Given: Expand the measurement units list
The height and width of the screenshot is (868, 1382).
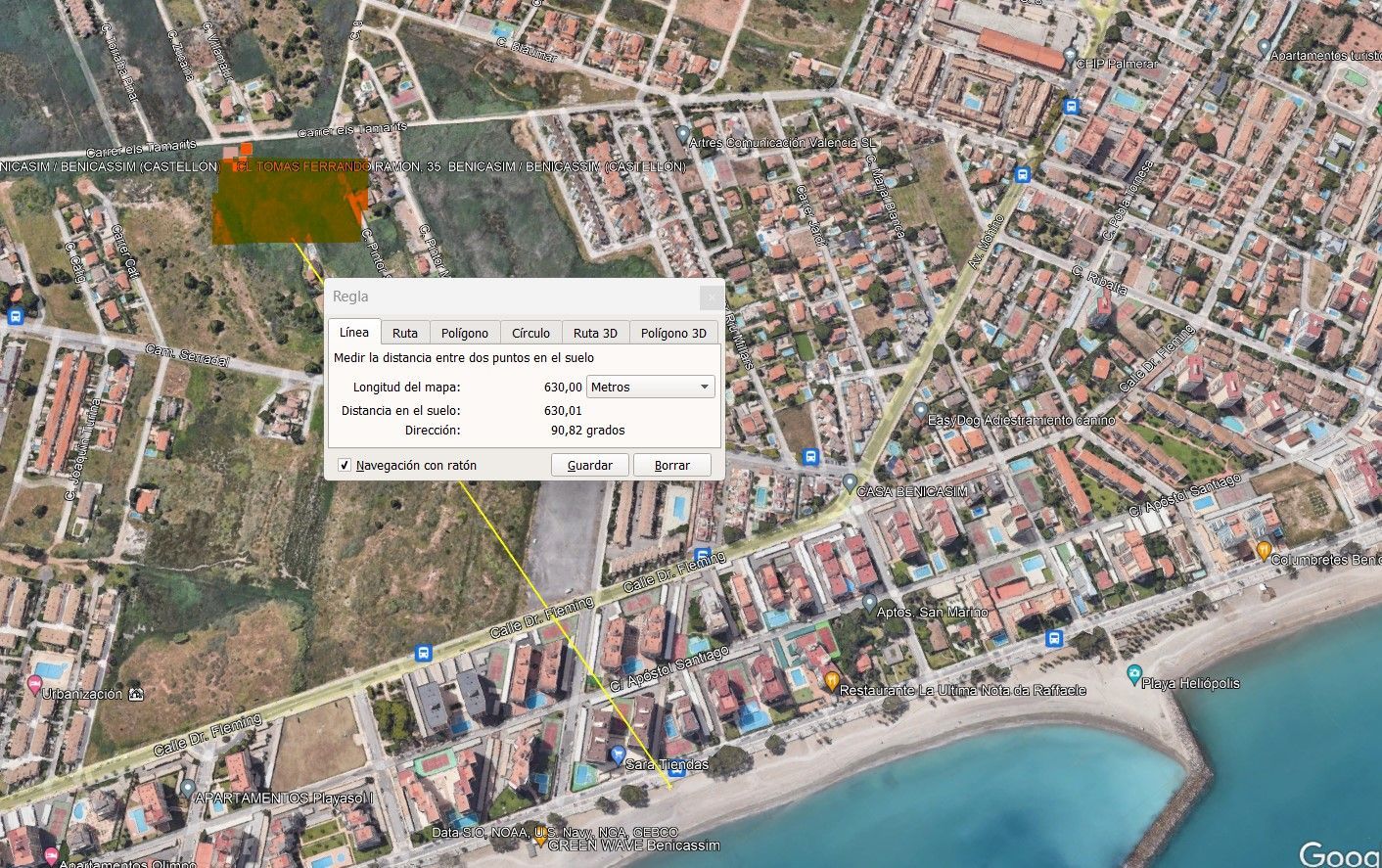Looking at the screenshot, I should coord(704,387).
